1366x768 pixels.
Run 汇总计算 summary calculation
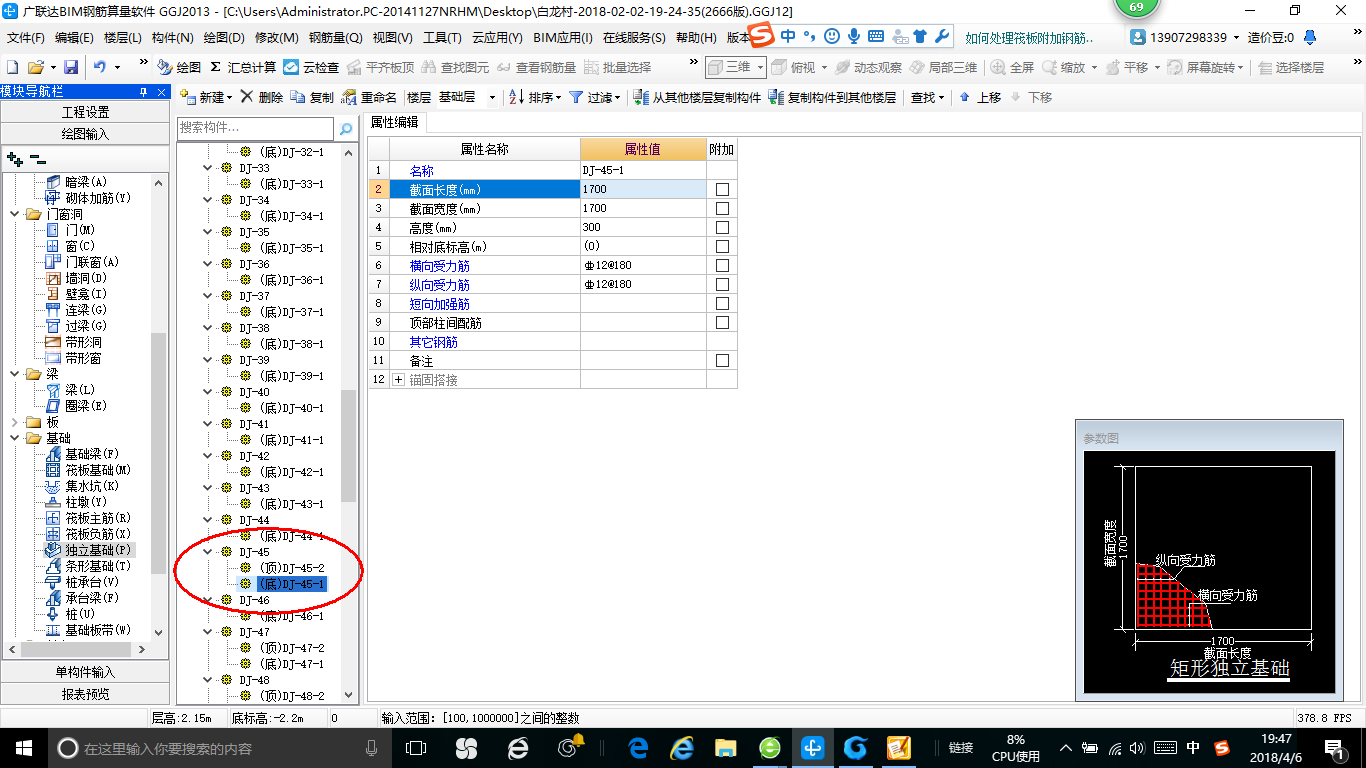pos(243,67)
